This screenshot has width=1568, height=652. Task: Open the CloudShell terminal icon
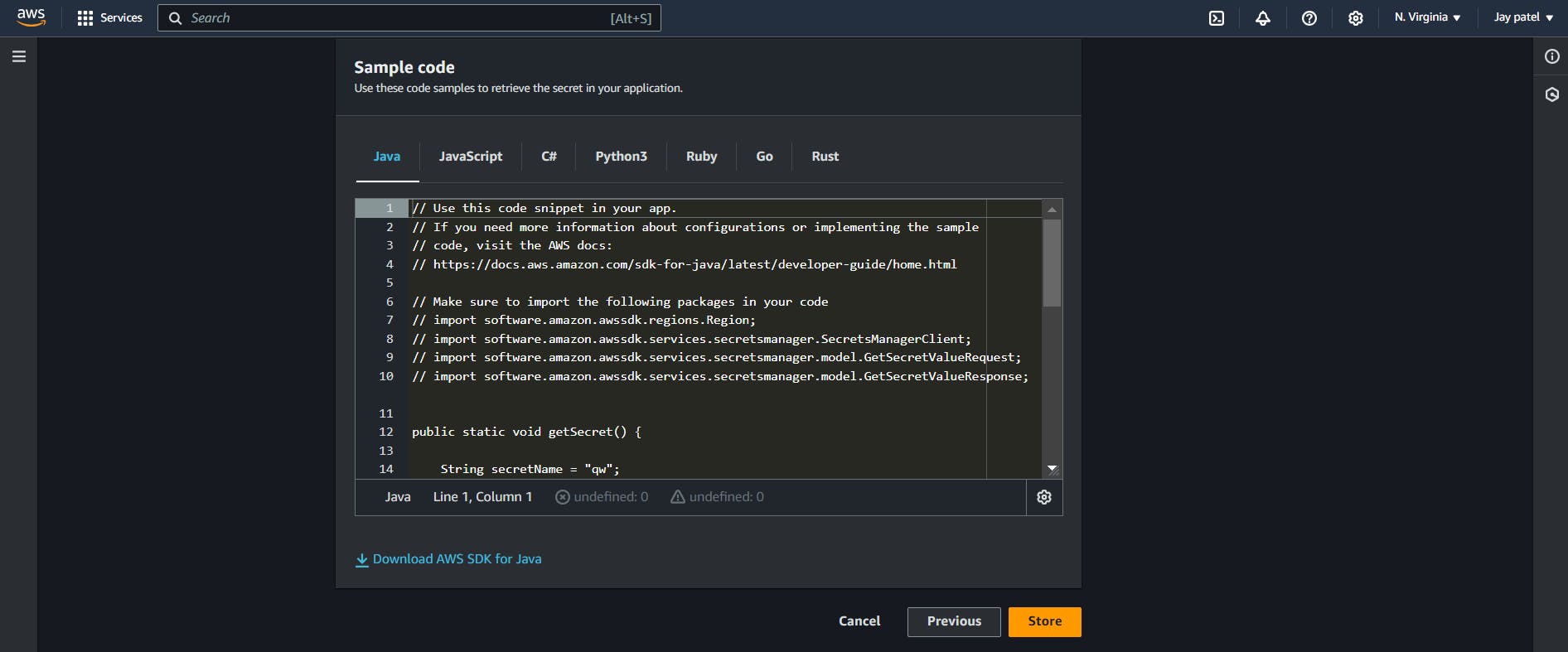coord(1216,18)
